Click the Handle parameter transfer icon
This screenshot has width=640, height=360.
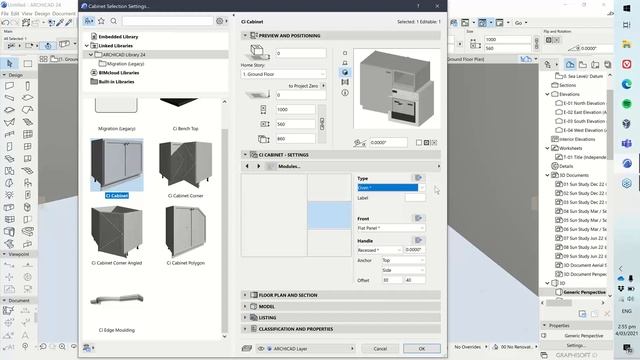pos(418,240)
